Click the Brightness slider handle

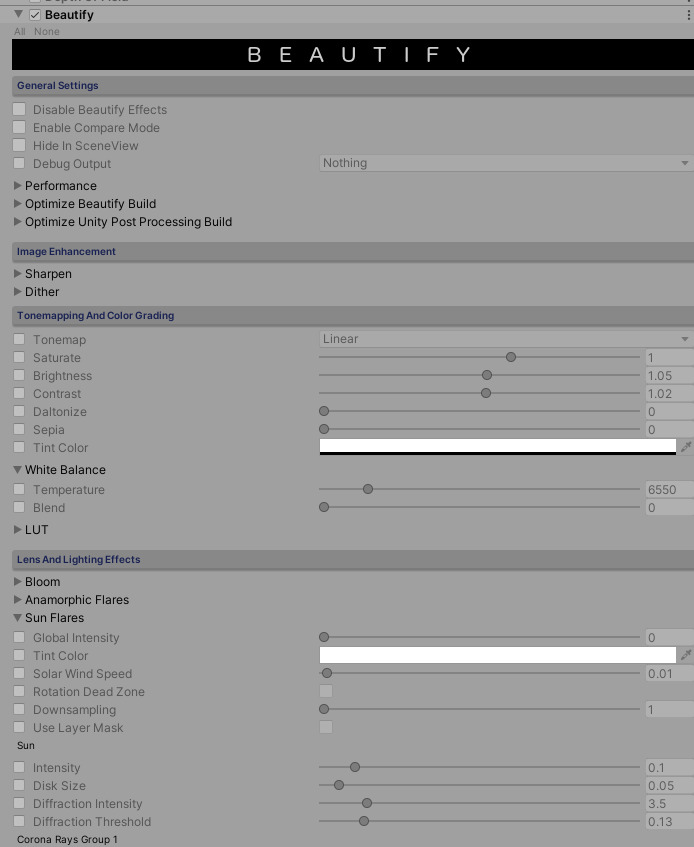pyautogui.click(x=487, y=375)
